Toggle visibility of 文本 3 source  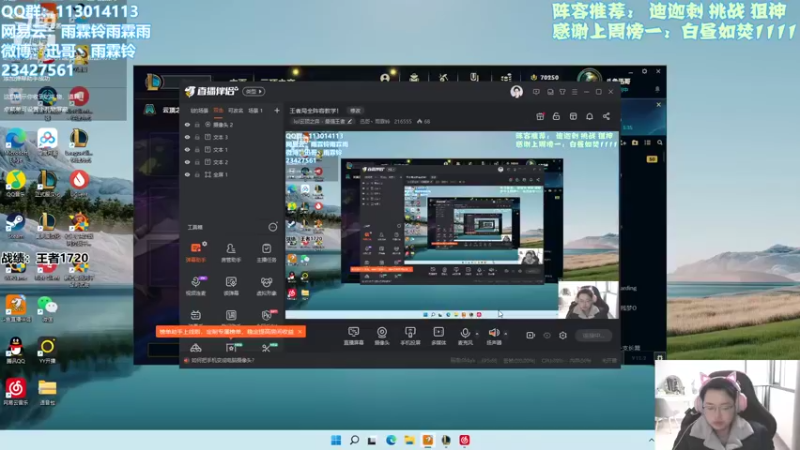(187, 137)
